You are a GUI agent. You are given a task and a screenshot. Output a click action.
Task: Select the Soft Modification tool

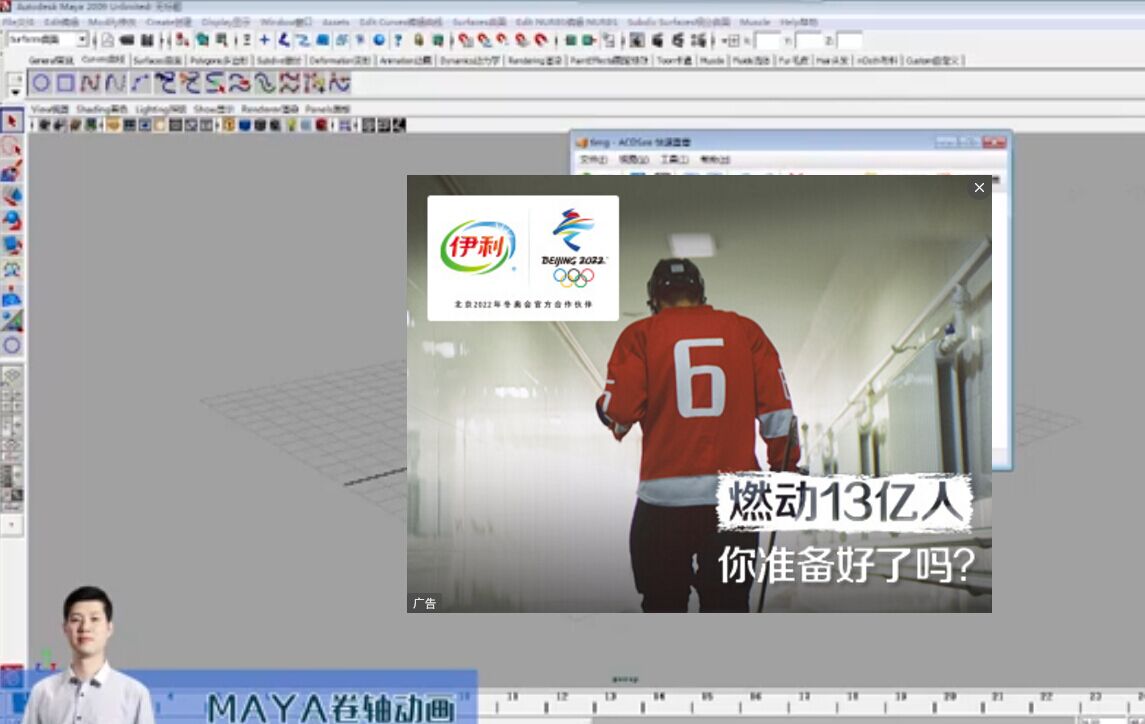(x=12, y=295)
